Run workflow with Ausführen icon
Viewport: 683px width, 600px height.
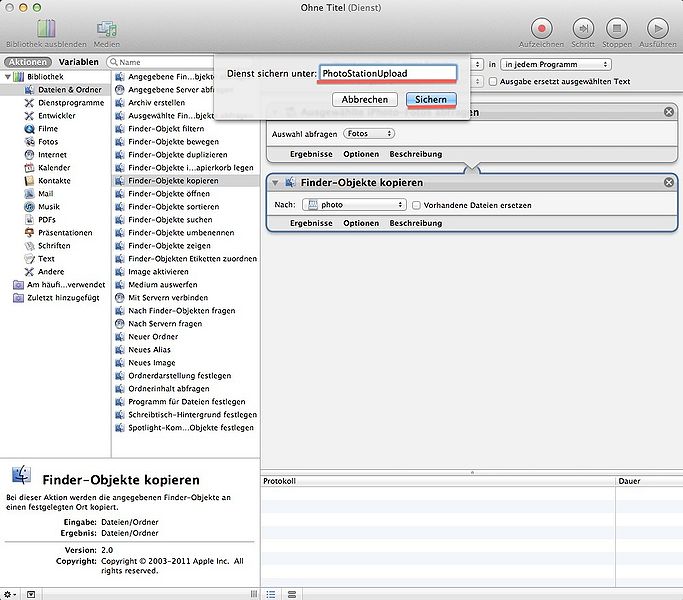pyautogui.click(x=657, y=28)
